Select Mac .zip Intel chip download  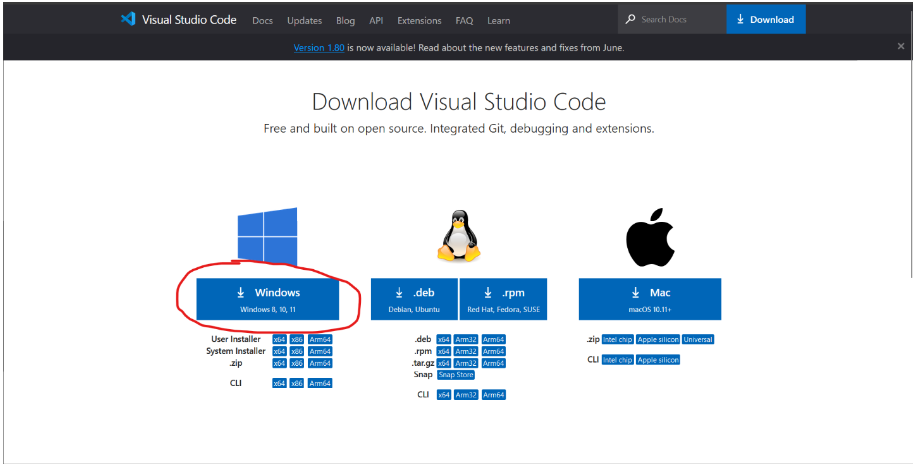[618, 339]
